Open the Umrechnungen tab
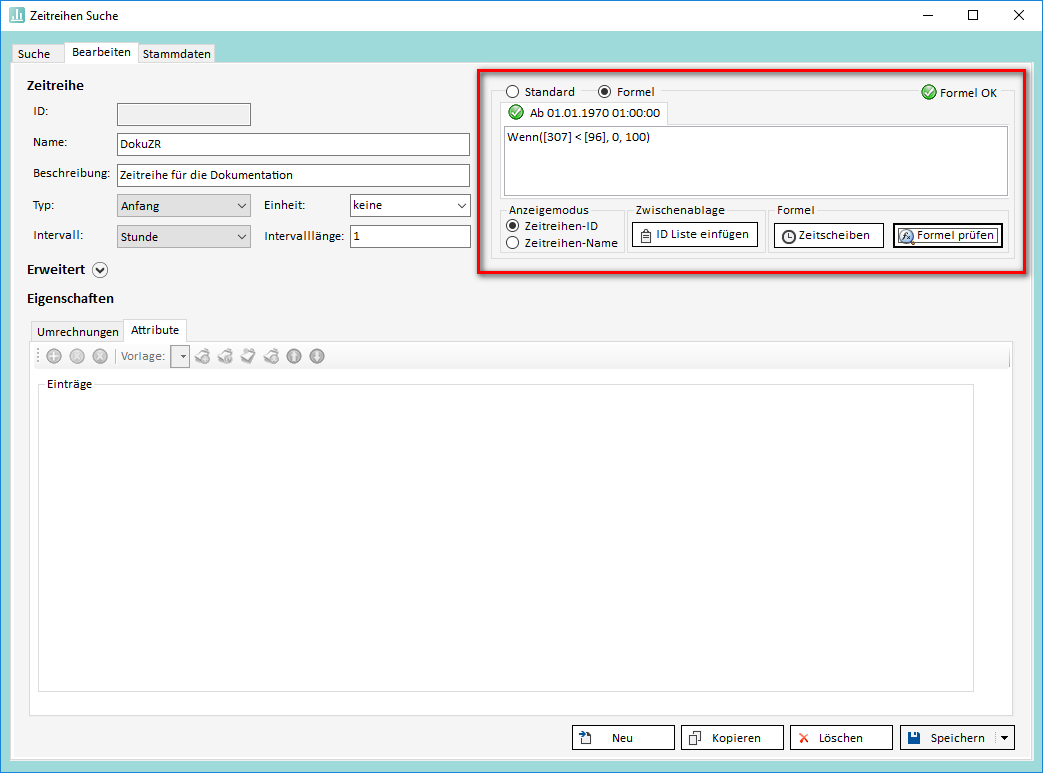The height and width of the screenshot is (773, 1043). (x=77, y=332)
